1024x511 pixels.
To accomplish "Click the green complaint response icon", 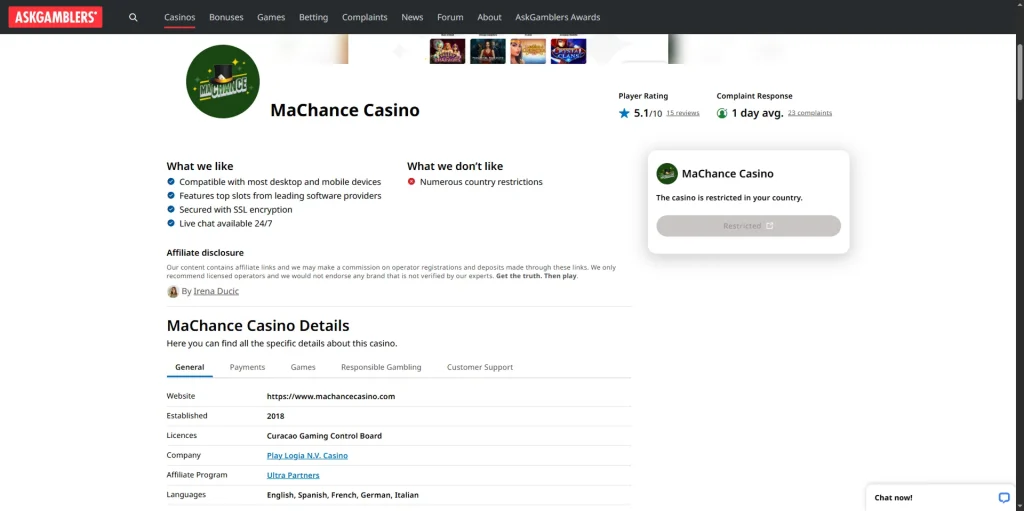I will click(x=722, y=113).
